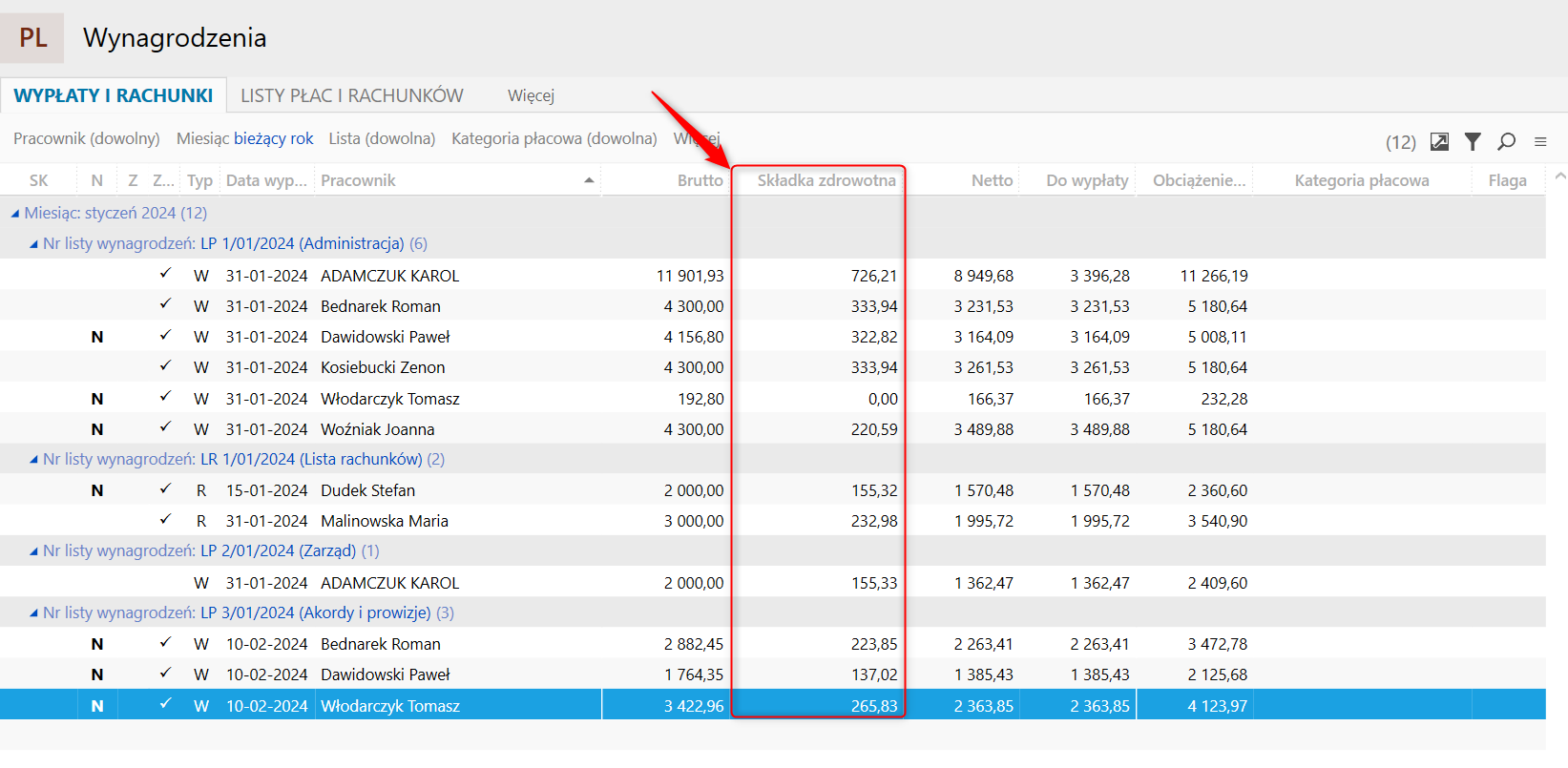Switch to LISTY PŁAC I RACHUNKÓW tab

[351, 95]
